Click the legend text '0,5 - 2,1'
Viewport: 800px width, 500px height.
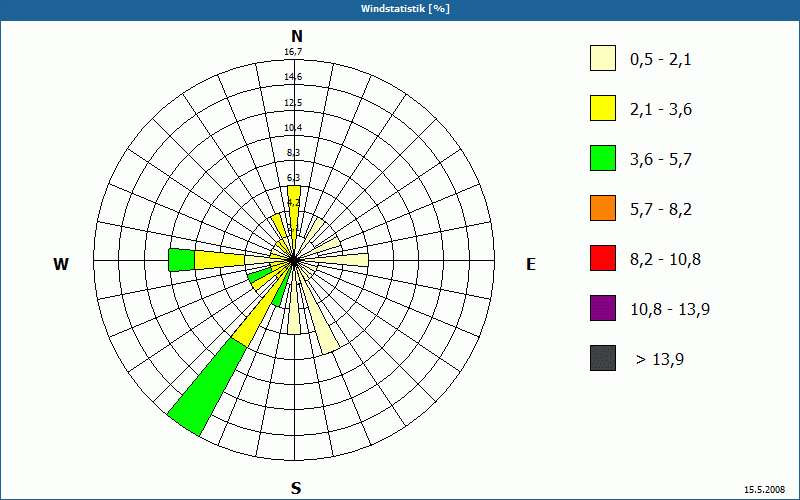(x=661, y=60)
